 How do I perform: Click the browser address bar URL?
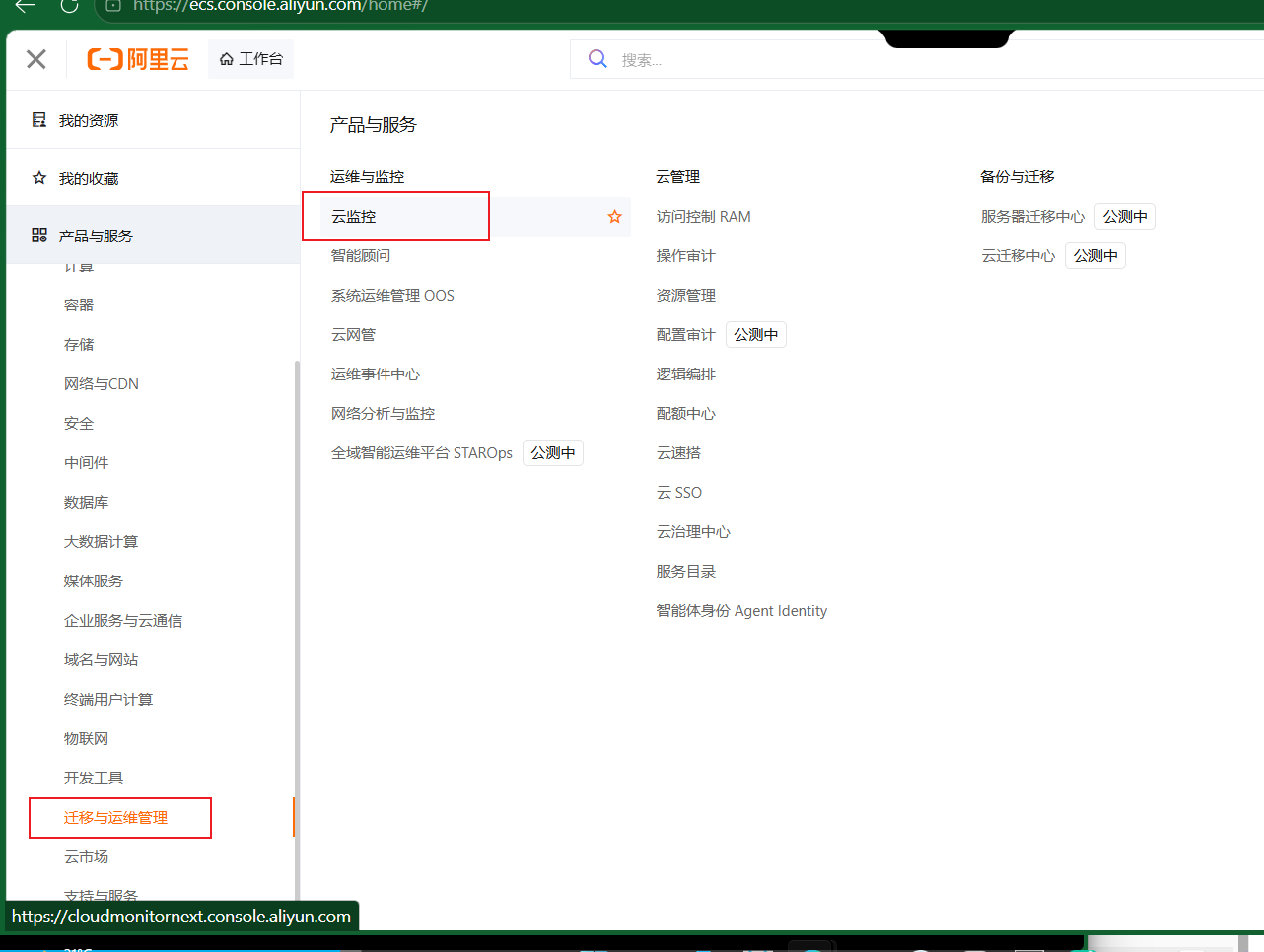(280, 5)
